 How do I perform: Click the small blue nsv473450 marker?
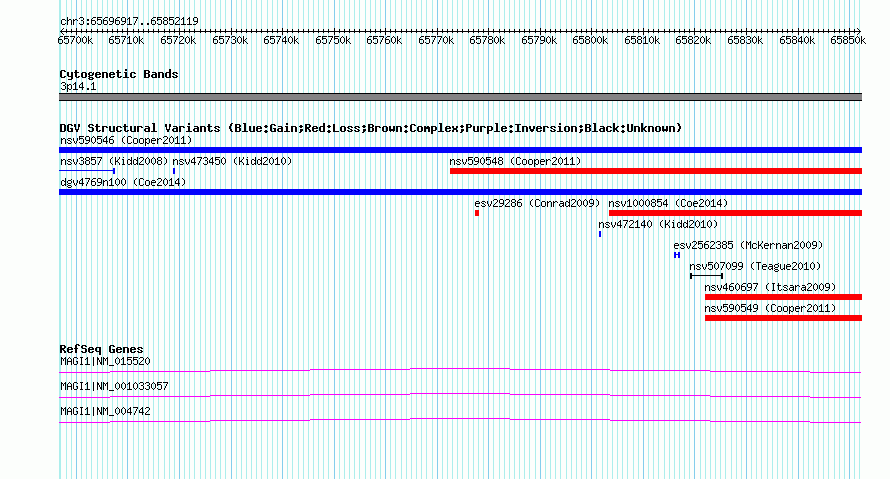[174, 171]
